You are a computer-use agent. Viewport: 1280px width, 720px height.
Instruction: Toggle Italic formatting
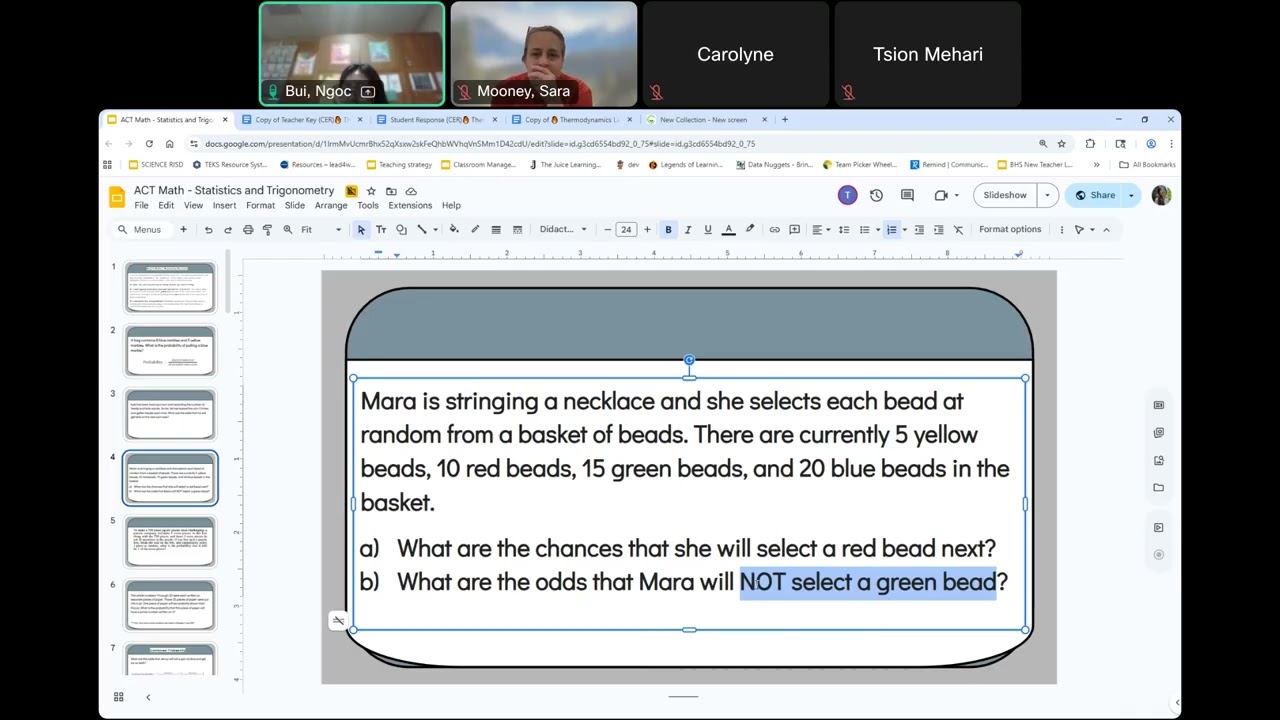pyautogui.click(x=688, y=230)
